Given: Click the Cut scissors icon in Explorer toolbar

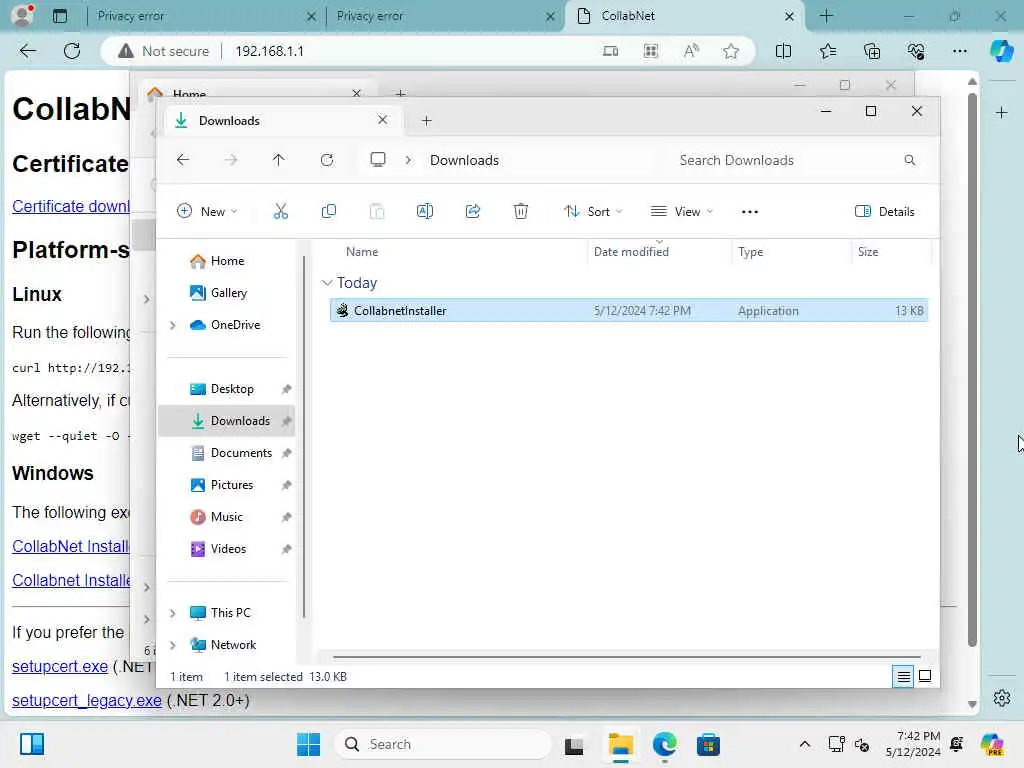Looking at the screenshot, I should (x=280, y=211).
